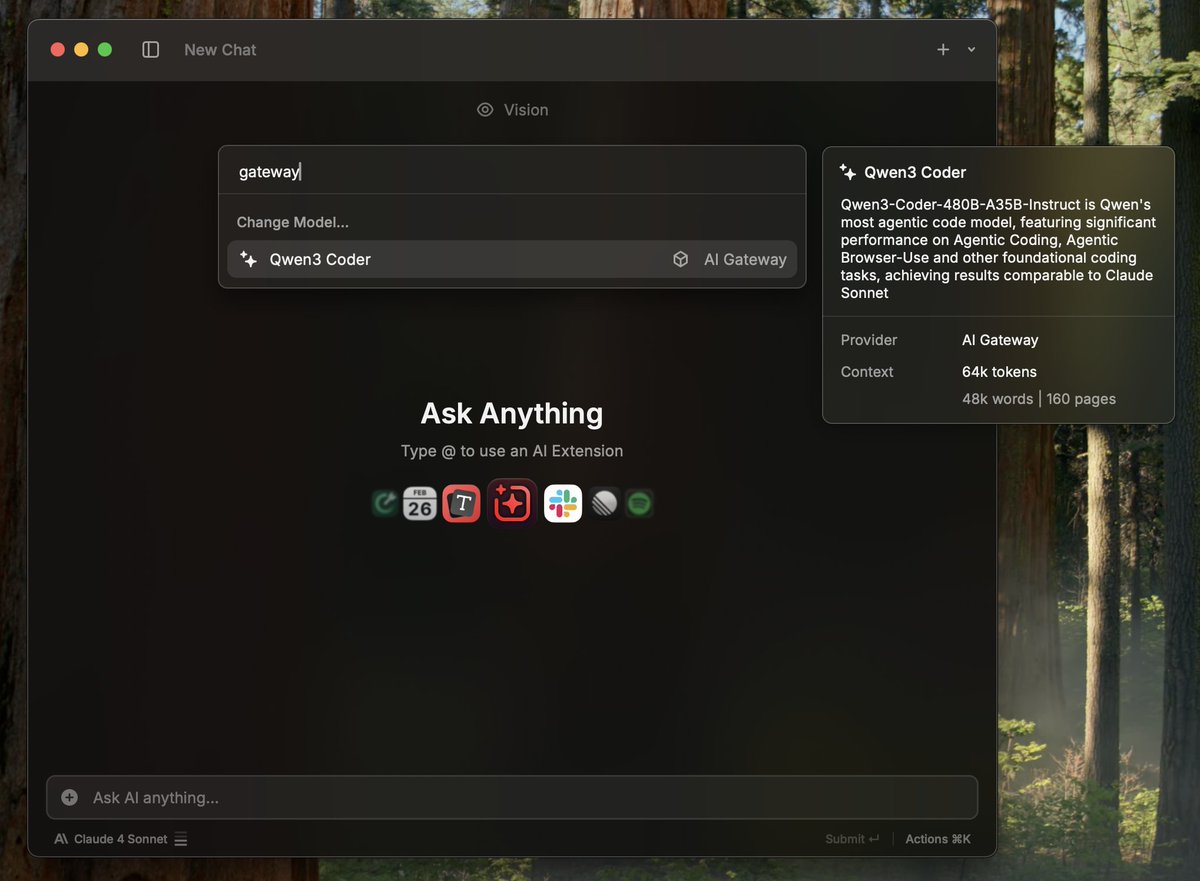Click the sparkle icon beside Qwen3 Coder in the list

(249, 259)
